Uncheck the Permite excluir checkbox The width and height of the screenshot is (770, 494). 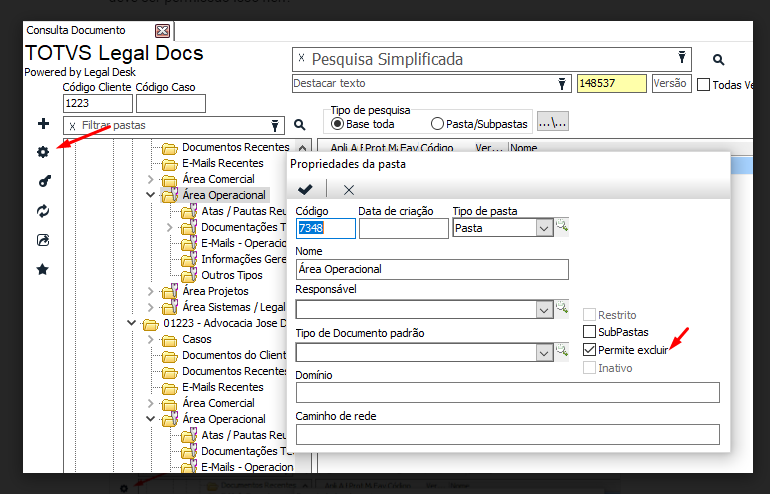coord(589,350)
